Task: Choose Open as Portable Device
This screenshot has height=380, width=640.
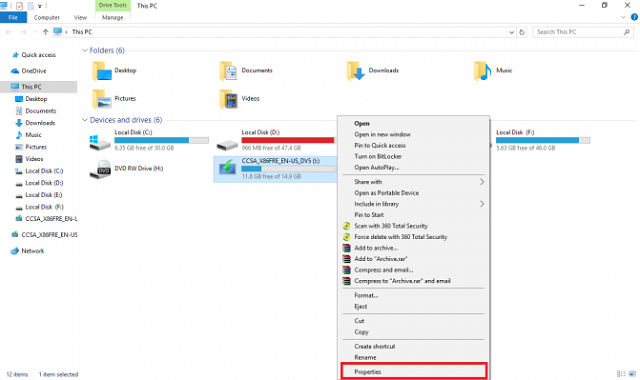Action: 413,193
